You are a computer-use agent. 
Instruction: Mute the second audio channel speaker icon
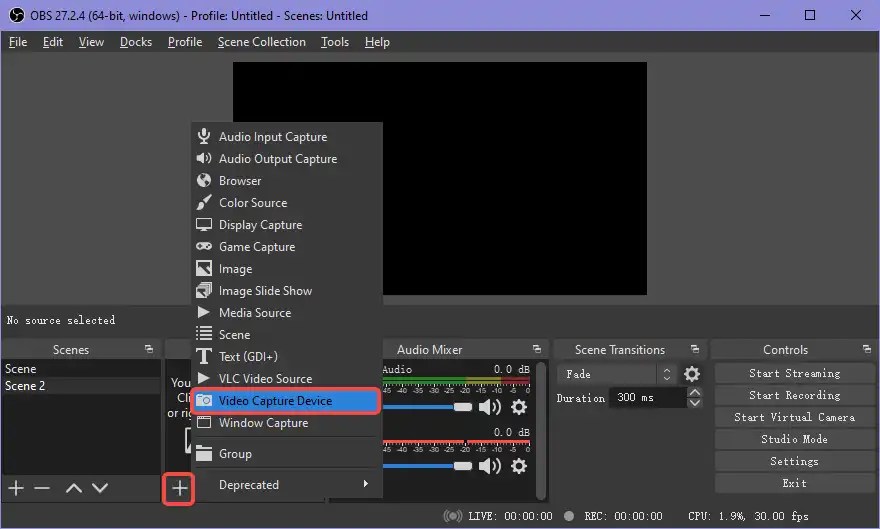click(490, 466)
